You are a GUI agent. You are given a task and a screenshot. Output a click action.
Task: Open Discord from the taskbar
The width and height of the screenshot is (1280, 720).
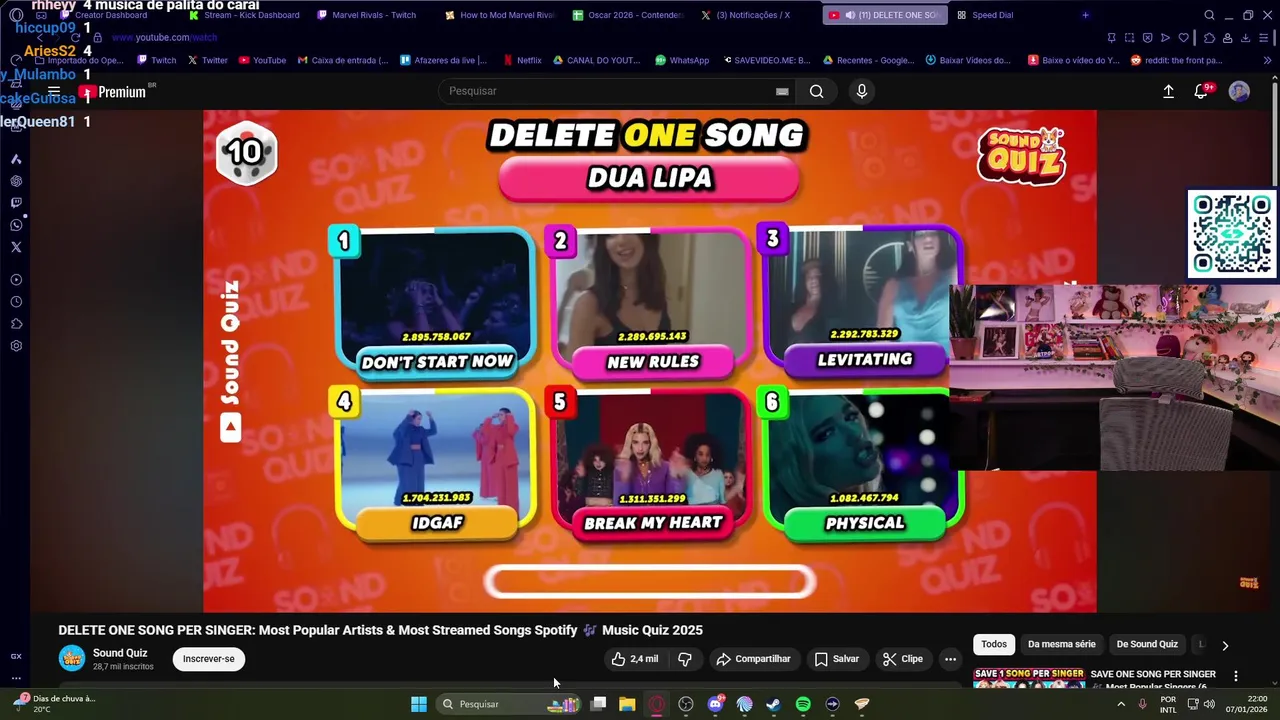(x=715, y=704)
